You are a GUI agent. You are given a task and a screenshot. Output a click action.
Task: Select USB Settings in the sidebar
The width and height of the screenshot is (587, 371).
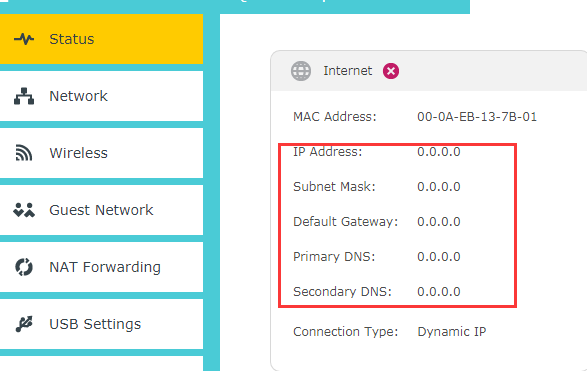(101, 324)
